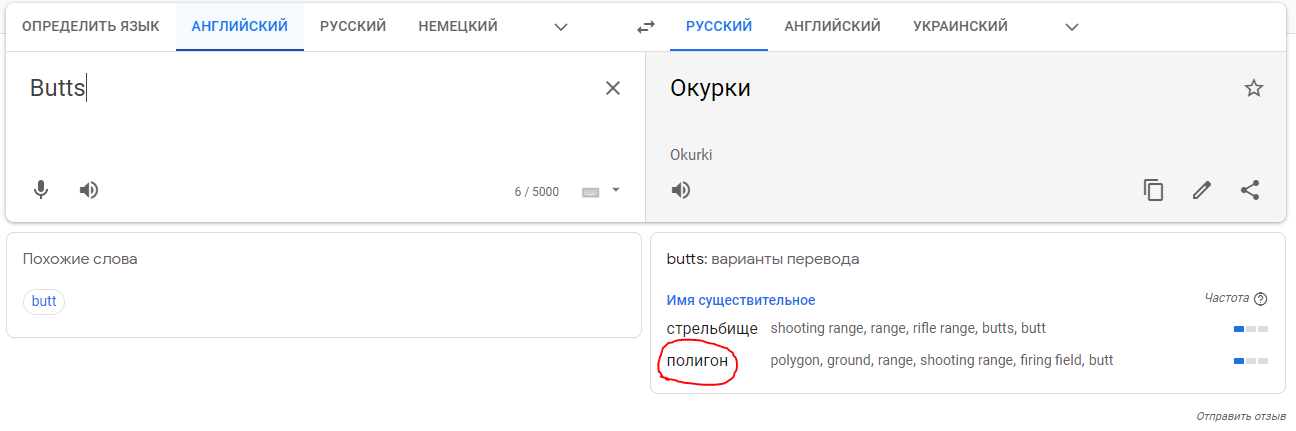This screenshot has width=1296, height=431.
Task: Click the microphone voice input icon
Action: point(41,190)
